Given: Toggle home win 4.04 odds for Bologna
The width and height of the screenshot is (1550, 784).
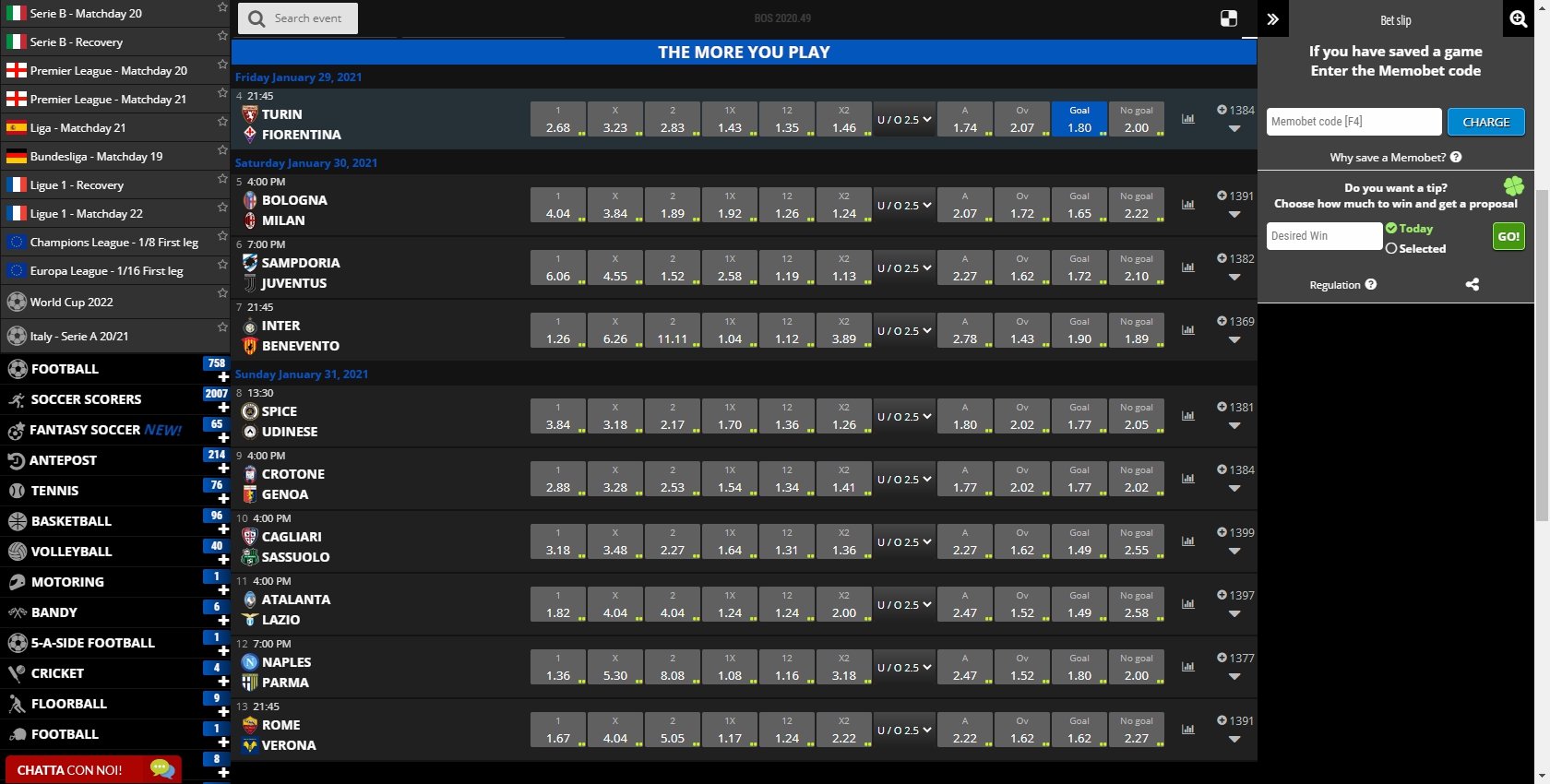Looking at the screenshot, I should point(558,205).
